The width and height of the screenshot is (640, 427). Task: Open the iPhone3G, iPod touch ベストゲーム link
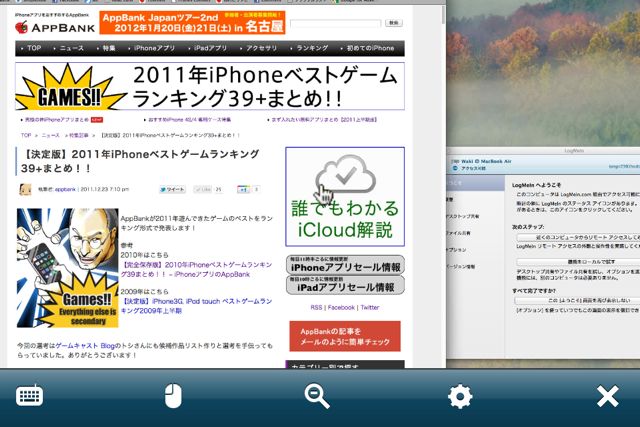196,306
